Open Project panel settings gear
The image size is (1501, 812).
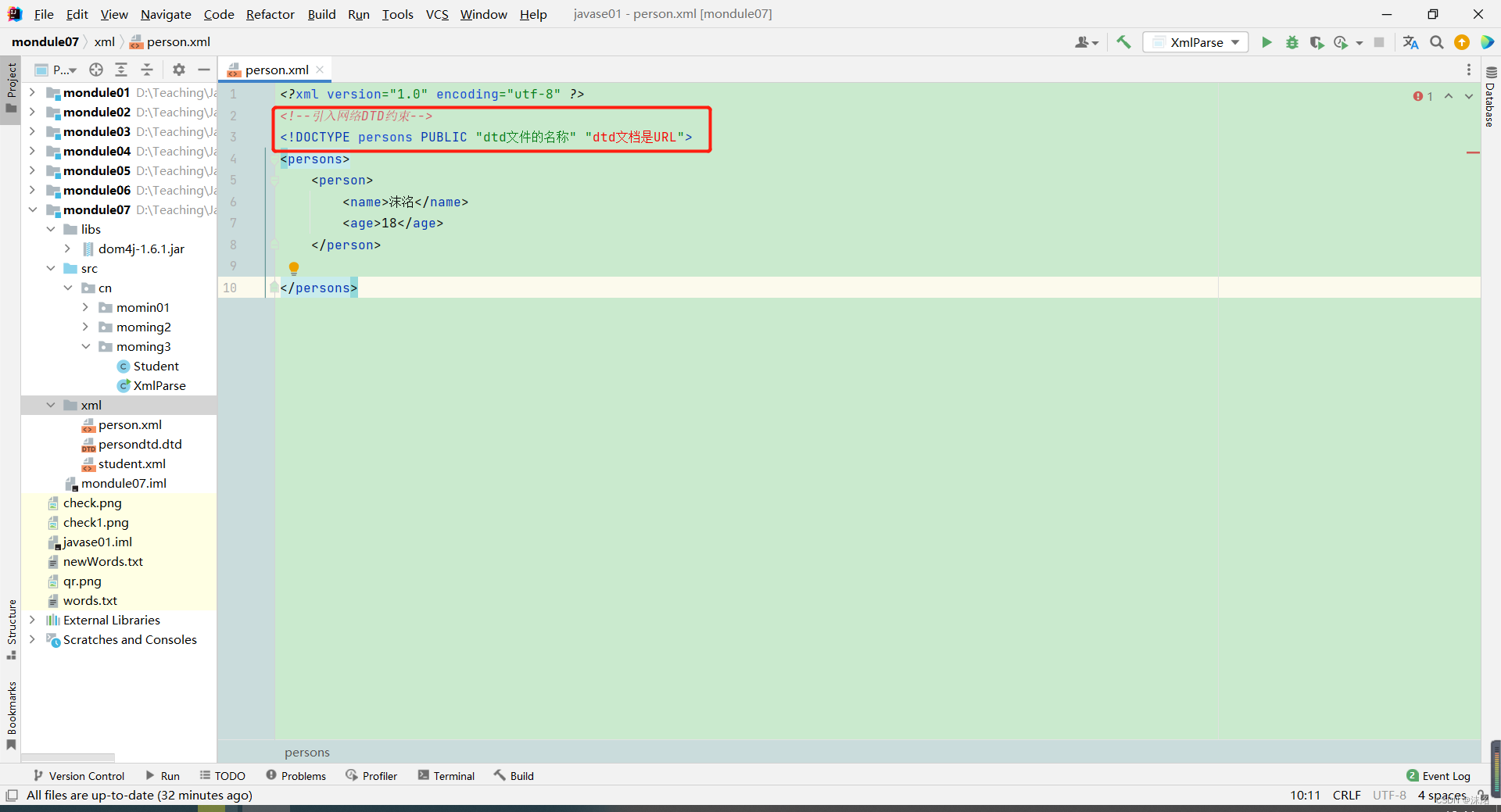[x=179, y=70]
